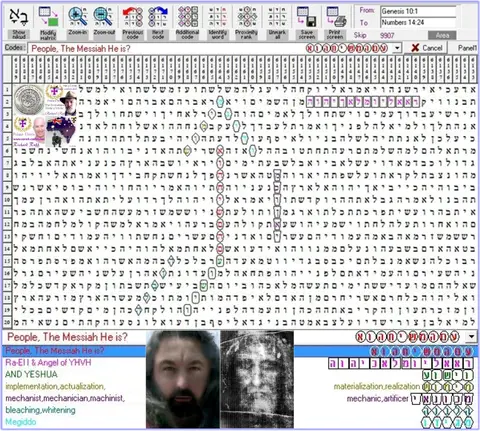
Task: Select the 'Megiddo' code row
Action: coord(21,422)
